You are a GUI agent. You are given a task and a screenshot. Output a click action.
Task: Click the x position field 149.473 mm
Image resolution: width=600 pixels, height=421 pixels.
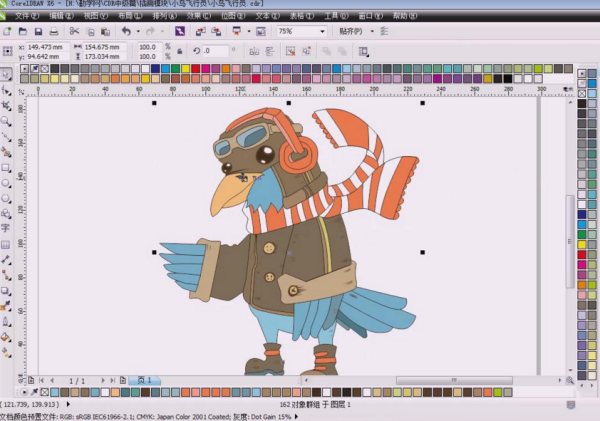48,47
